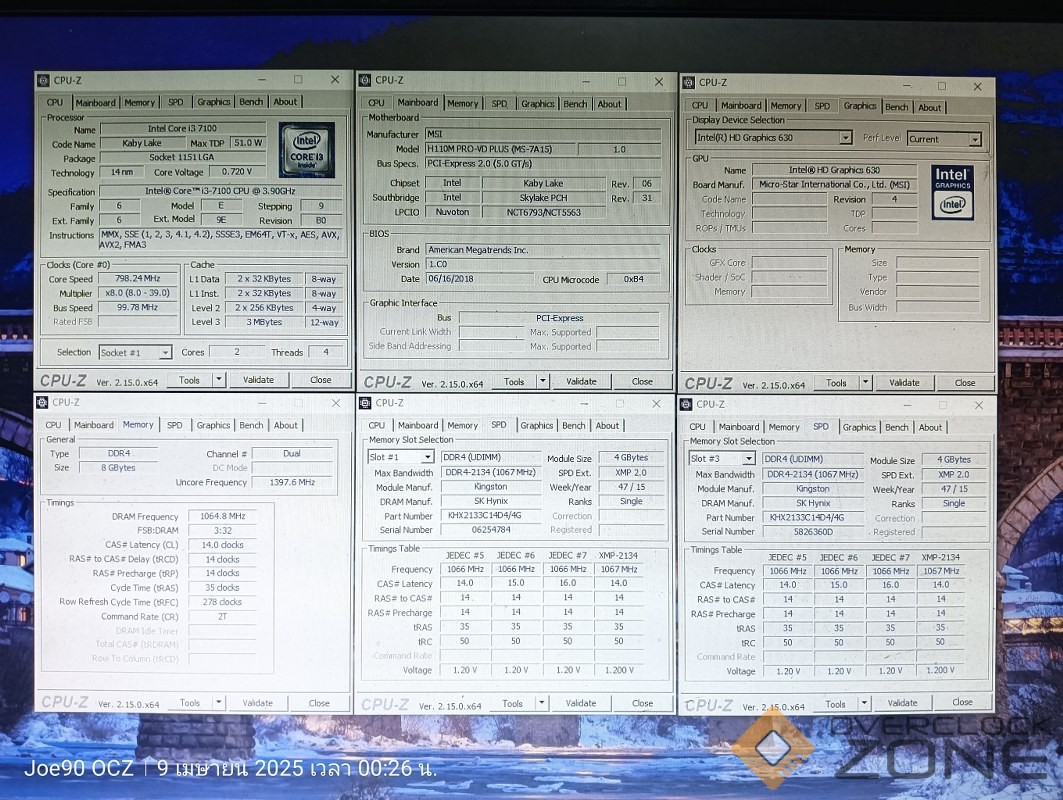Image resolution: width=1063 pixels, height=800 pixels.
Task: Click Close button in the Graphics window
Action: 965,382
